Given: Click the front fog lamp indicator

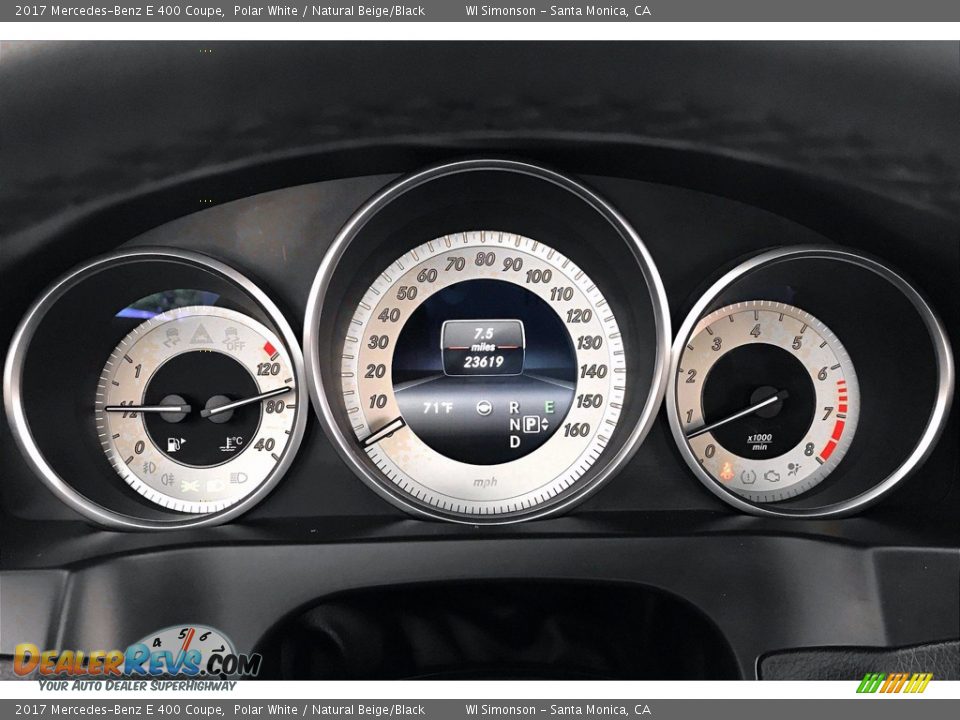Looking at the screenshot, I should (148, 468).
